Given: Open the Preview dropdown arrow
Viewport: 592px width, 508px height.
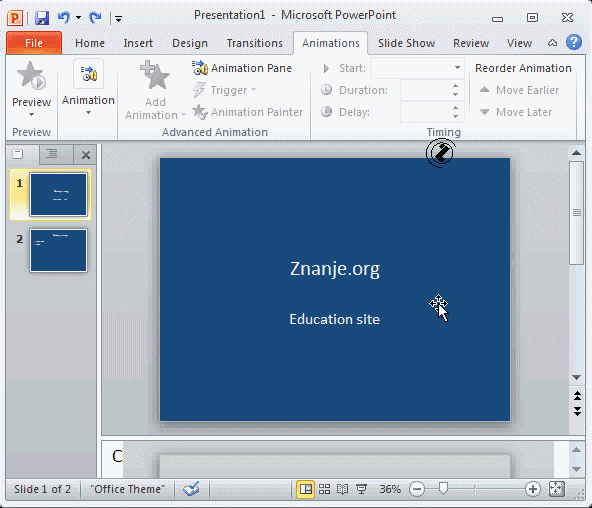Looking at the screenshot, I should click(x=31, y=114).
